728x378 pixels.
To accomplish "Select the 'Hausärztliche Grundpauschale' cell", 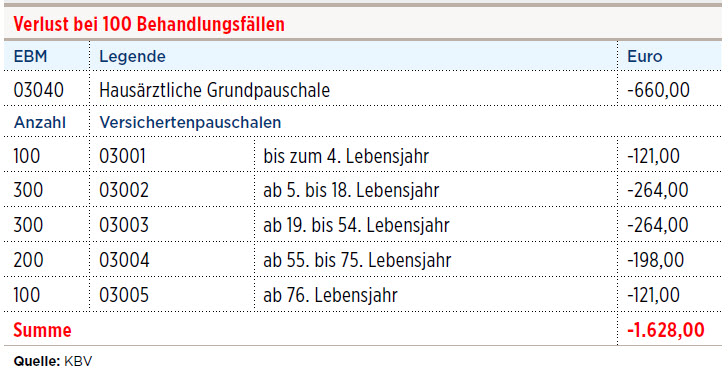I will [214, 90].
